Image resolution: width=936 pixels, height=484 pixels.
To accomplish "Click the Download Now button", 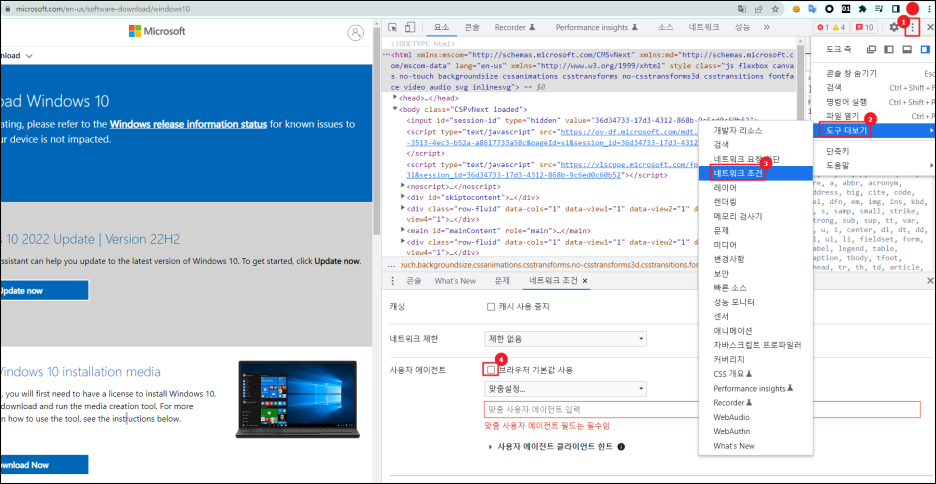I will [x=44, y=465].
